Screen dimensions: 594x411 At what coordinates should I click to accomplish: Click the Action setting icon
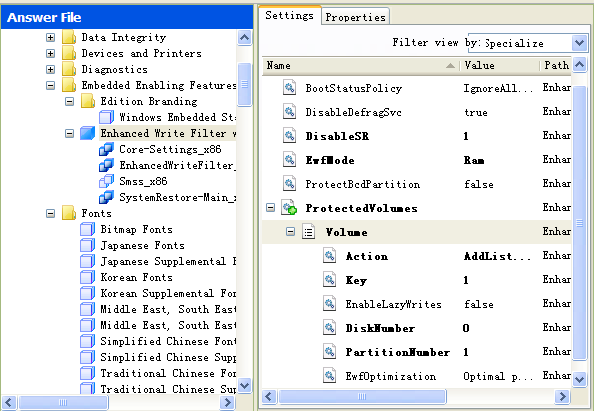point(330,256)
